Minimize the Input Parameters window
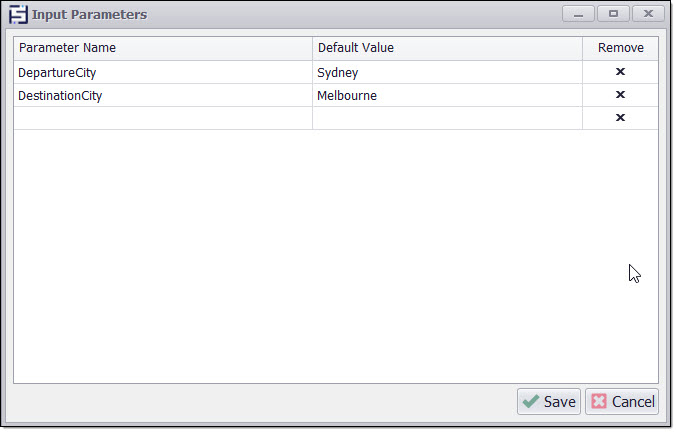 (578, 14)
